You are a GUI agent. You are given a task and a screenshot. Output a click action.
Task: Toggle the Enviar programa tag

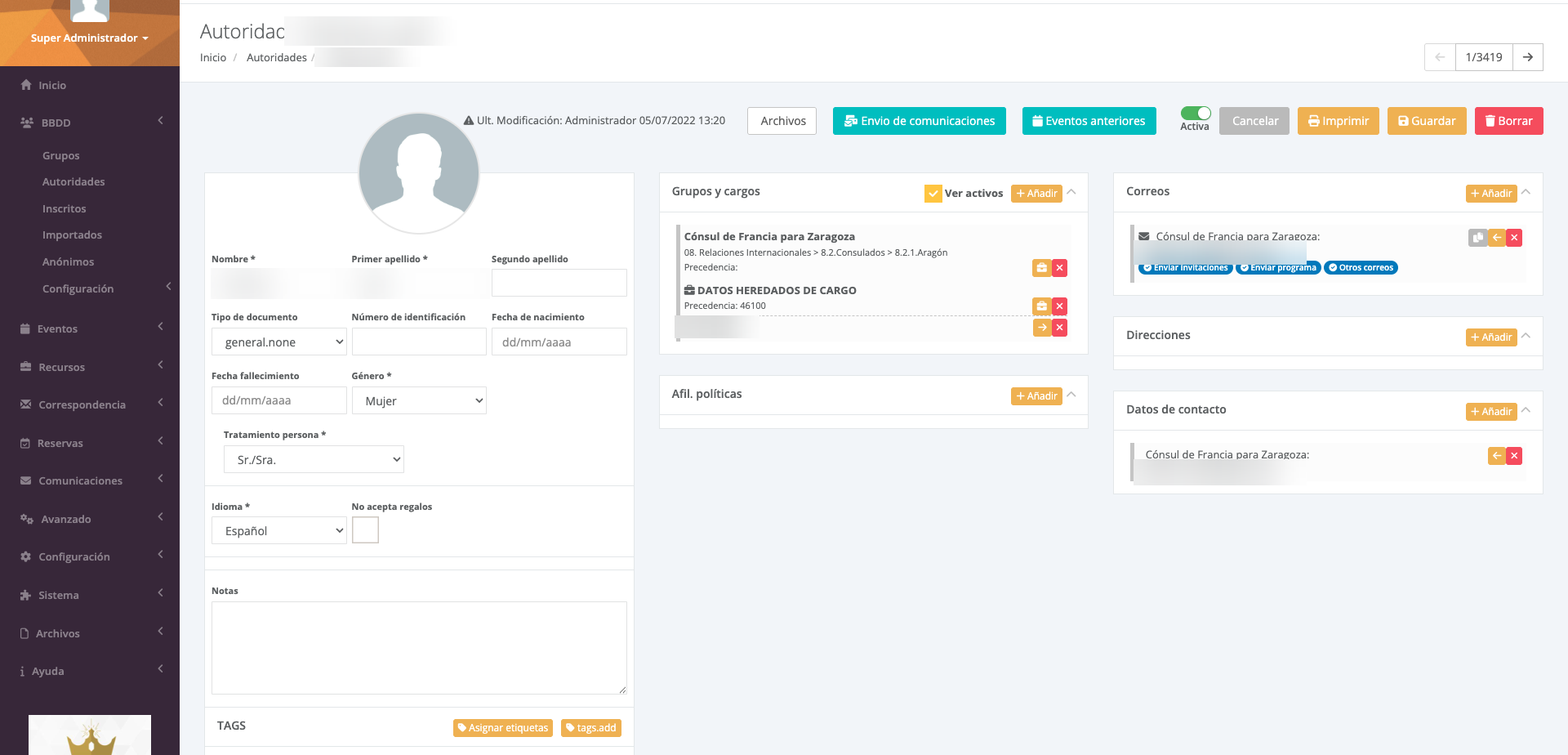coord(1278,268)
